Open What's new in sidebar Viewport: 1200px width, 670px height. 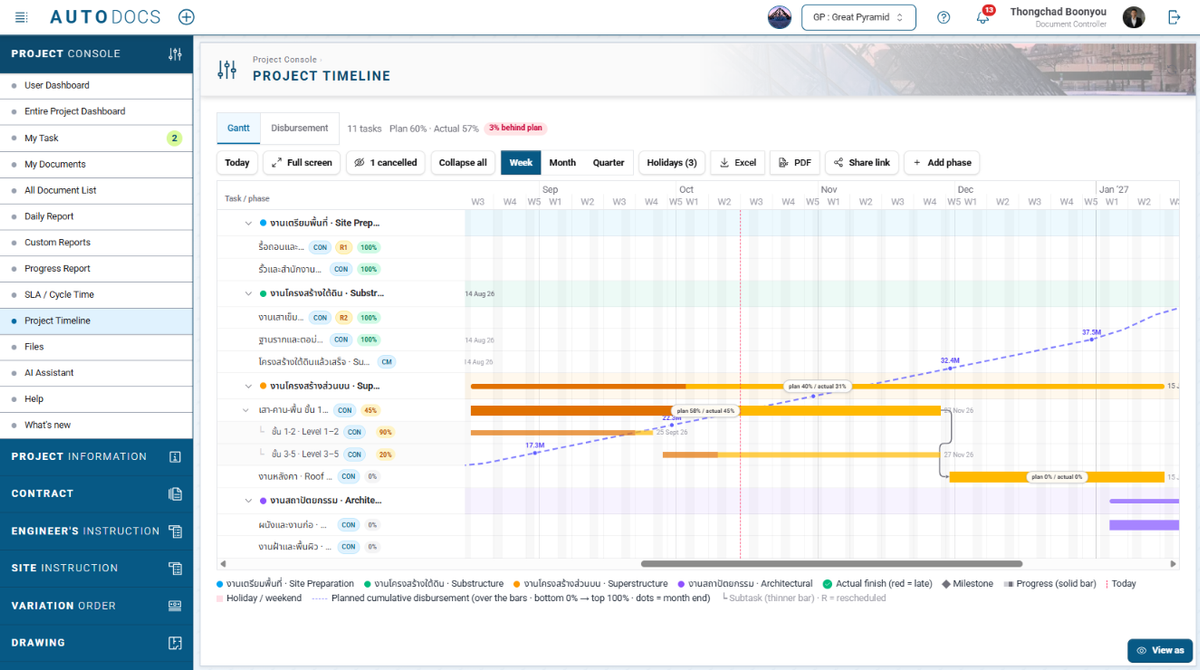pyautogui.click(x=96, y=425)
